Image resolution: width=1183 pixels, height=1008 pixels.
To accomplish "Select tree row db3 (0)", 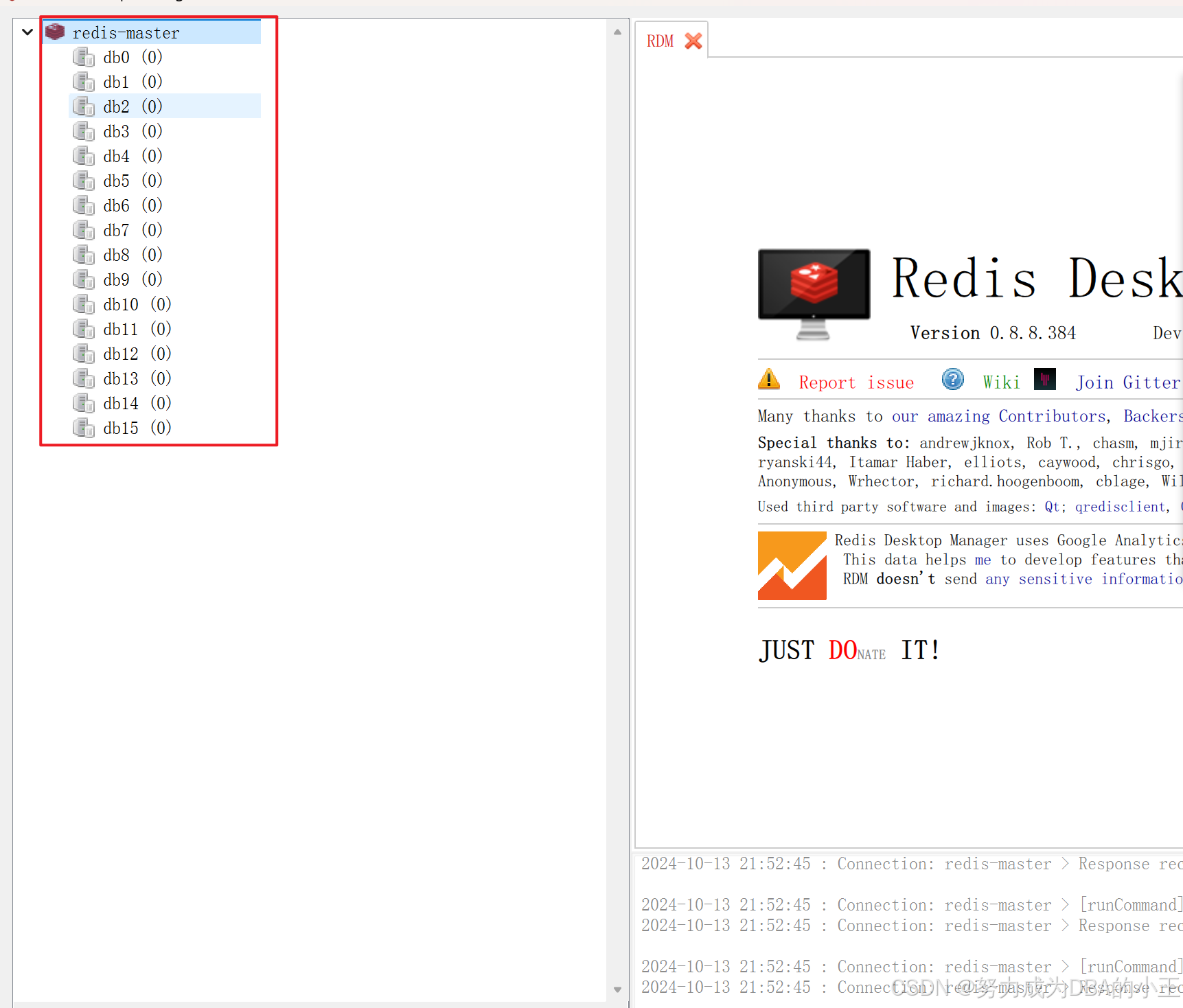I will pyautogui.click(x=165, y=131).
